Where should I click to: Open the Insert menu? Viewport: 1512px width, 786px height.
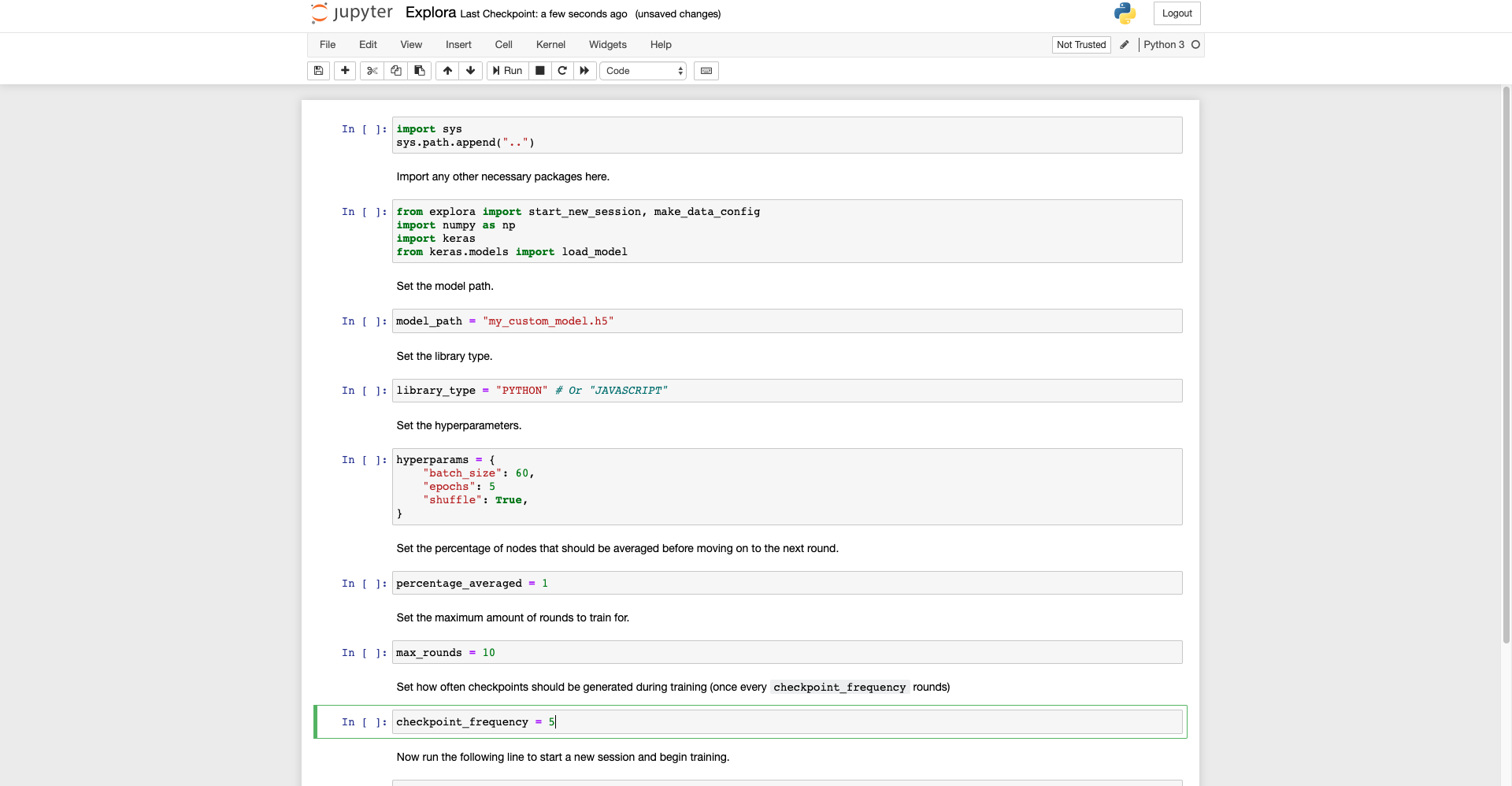(458, 45)
